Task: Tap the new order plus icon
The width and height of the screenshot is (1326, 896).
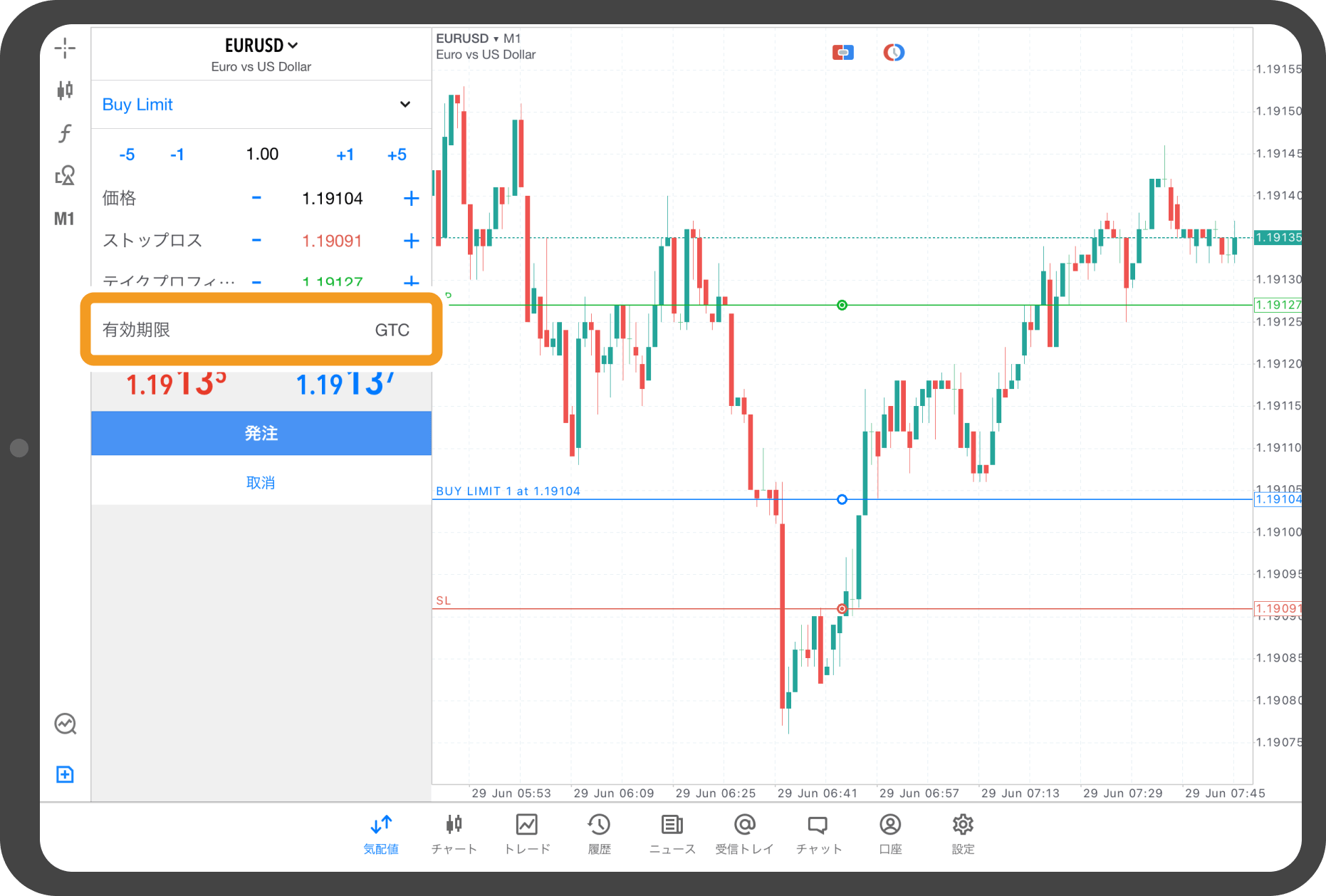Action: pos(65,774)
